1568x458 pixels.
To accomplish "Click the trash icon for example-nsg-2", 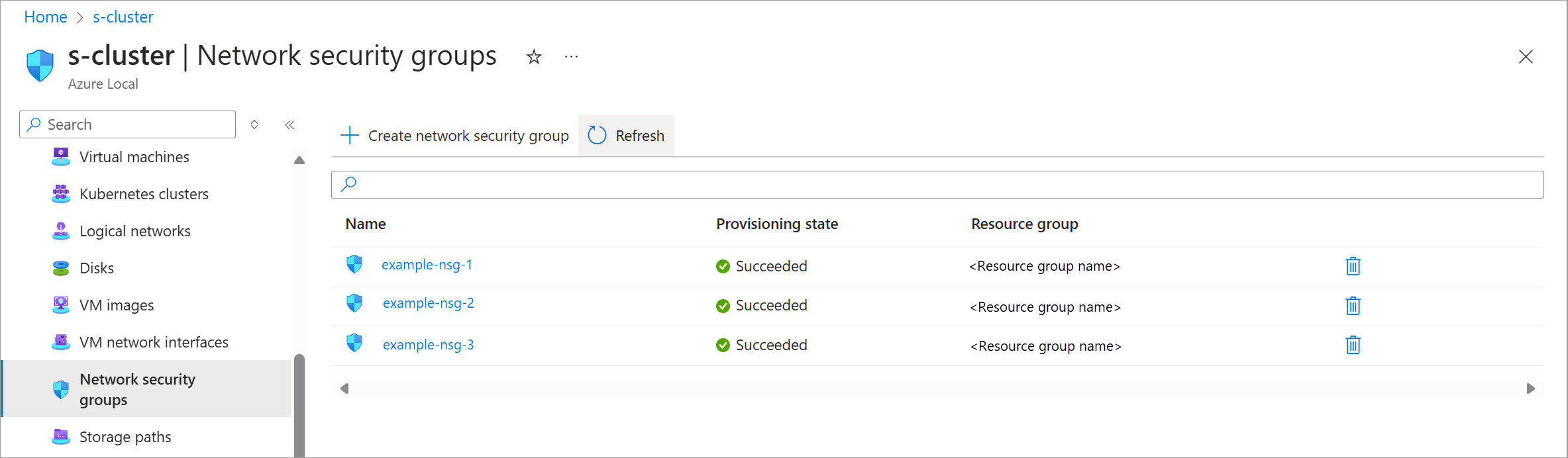I will pos(1353,306).
